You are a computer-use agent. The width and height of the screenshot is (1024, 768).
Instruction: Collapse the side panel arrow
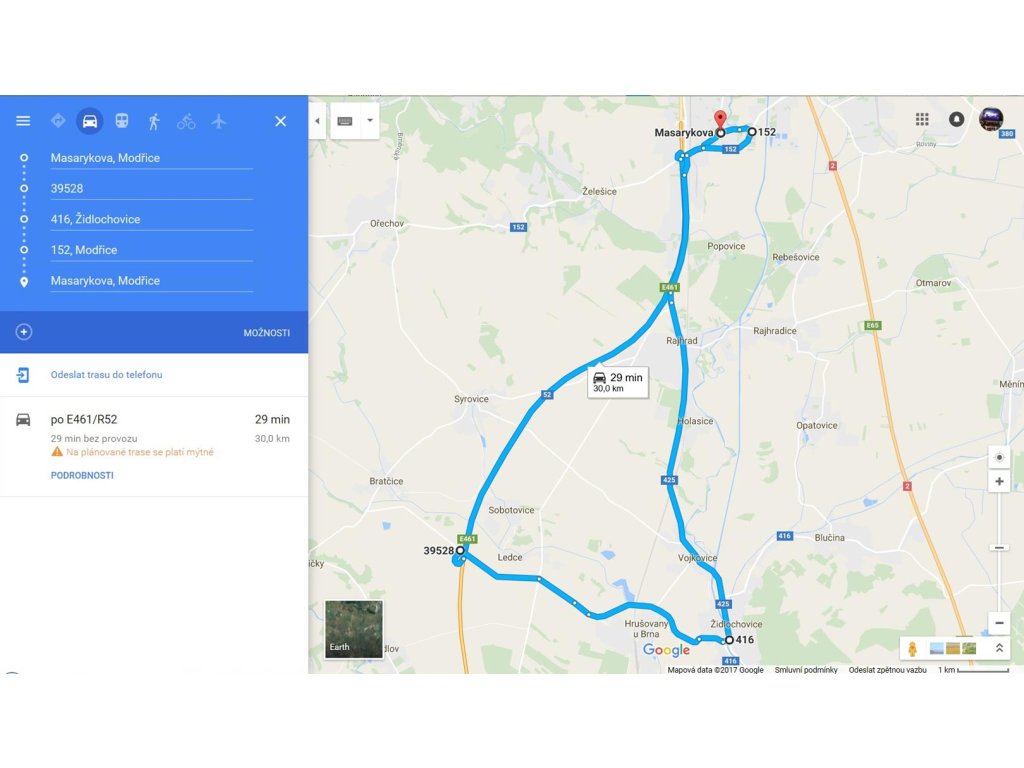[x=317, y=121]
